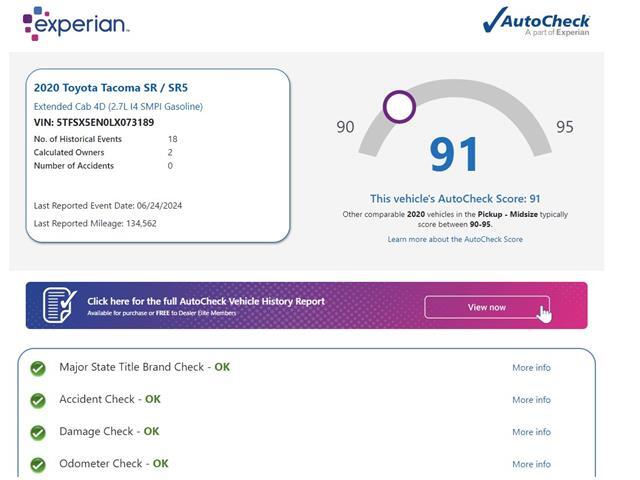Click Major State Title Brand Check - OK text
The width and height of the screenshot is (640, 480).
pyautogui.click(x=144, y=367)
